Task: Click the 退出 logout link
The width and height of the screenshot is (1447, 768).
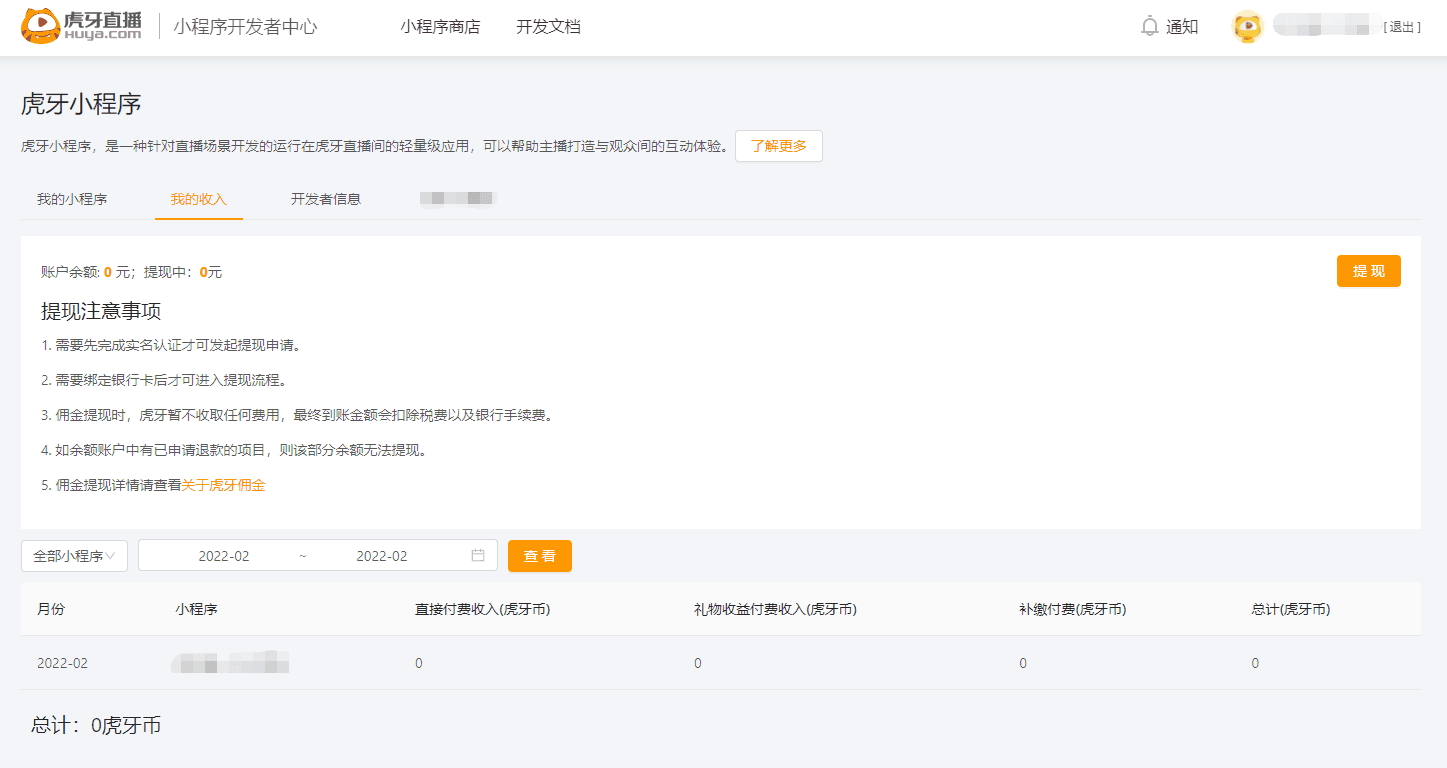Action: click(x=1402, y=27)
